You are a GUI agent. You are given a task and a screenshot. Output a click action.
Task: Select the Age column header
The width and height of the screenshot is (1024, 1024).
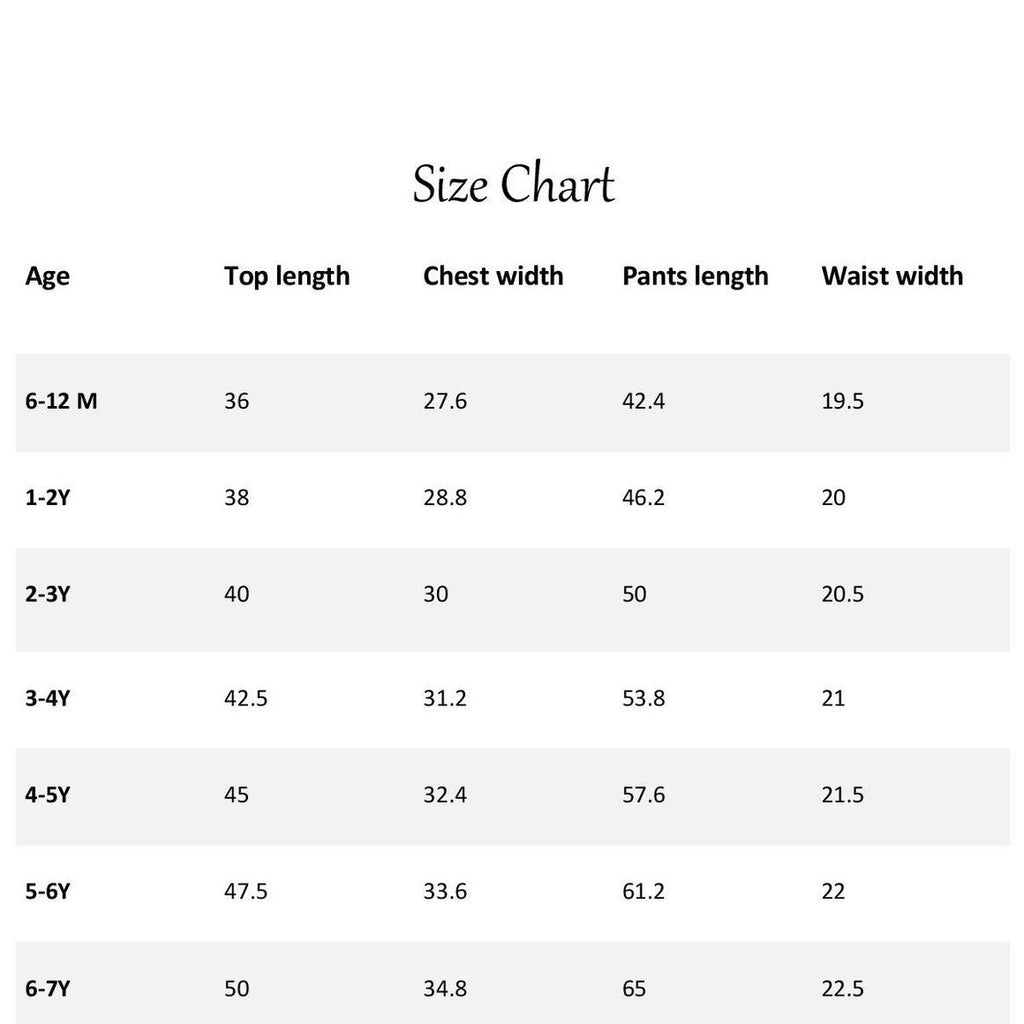(x=47, y=277)
